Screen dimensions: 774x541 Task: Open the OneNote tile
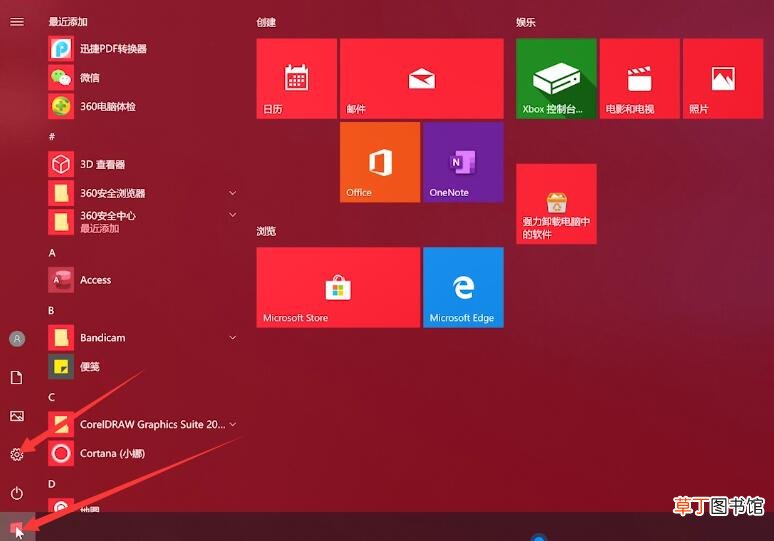click(x=463, y=162)
